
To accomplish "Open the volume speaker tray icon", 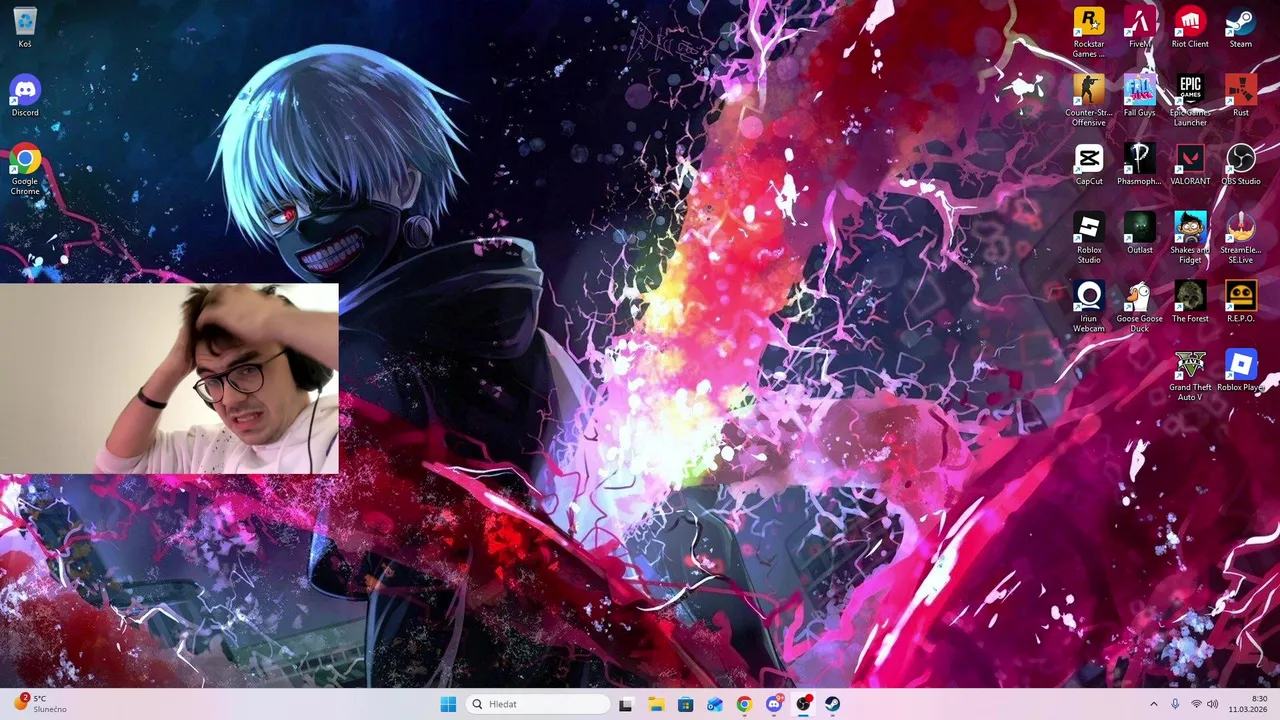I will [x=1213, y=704].
